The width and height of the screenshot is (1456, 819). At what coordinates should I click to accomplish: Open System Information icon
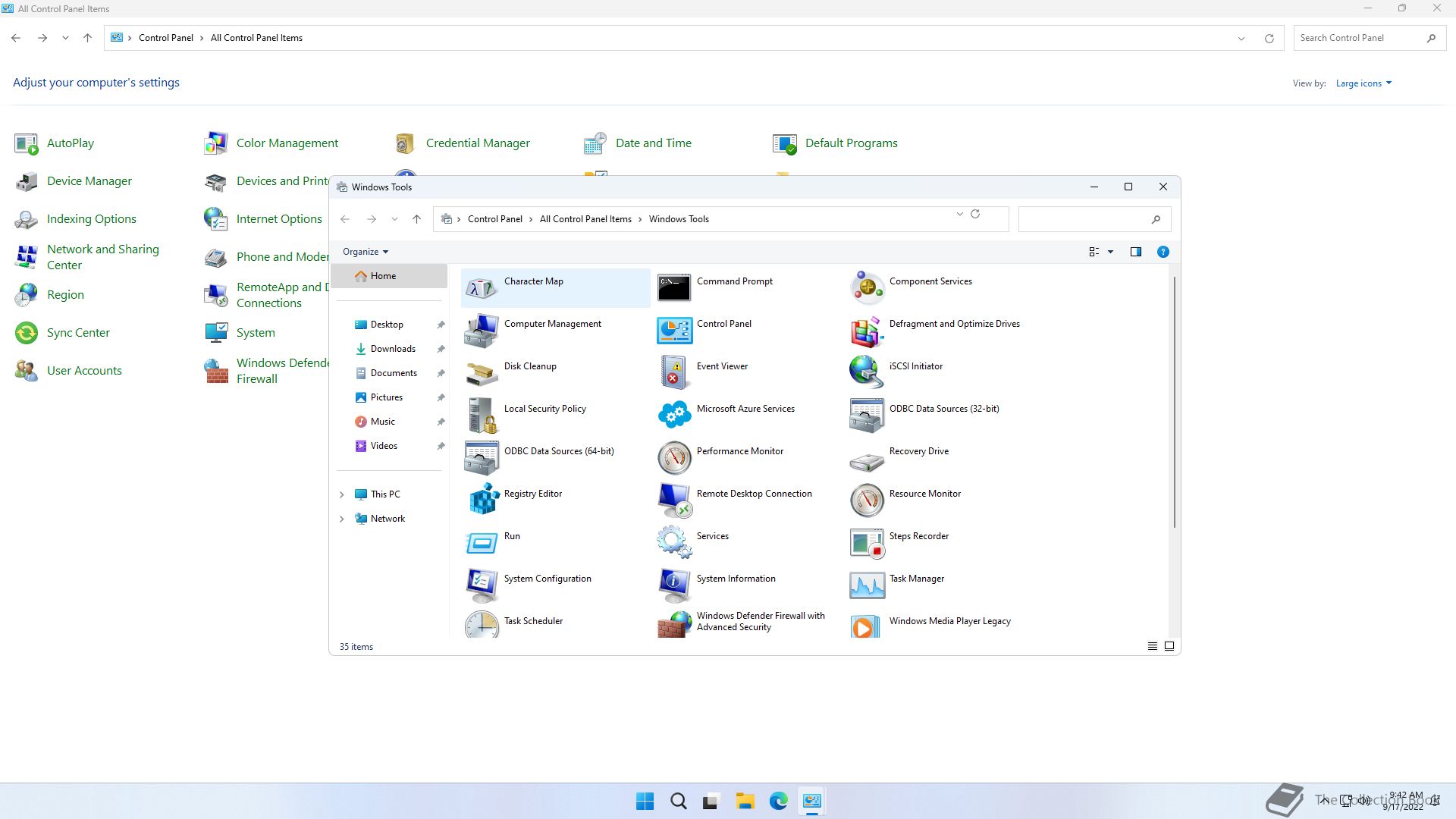pos(674,585)
